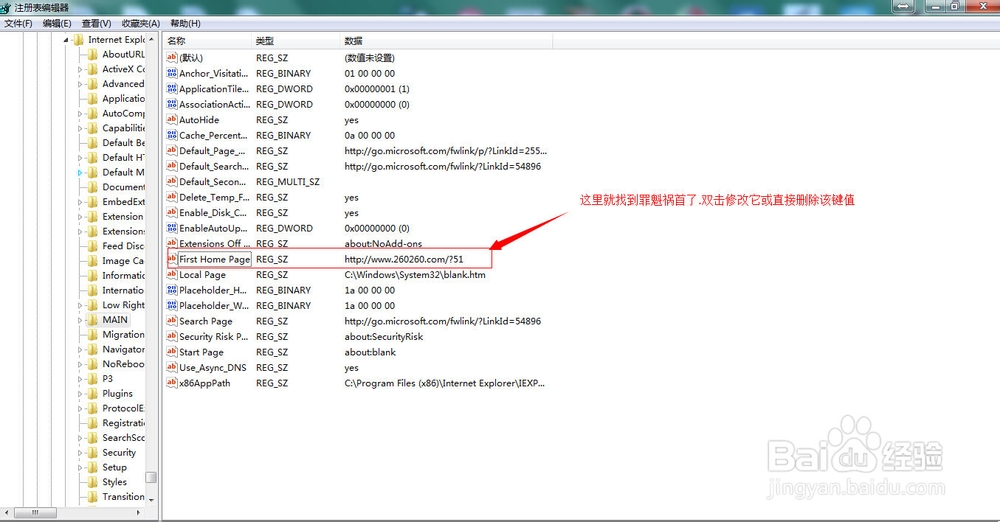Select the AboutURL key in the tree
1000x522 pixels.
(123, 54)
